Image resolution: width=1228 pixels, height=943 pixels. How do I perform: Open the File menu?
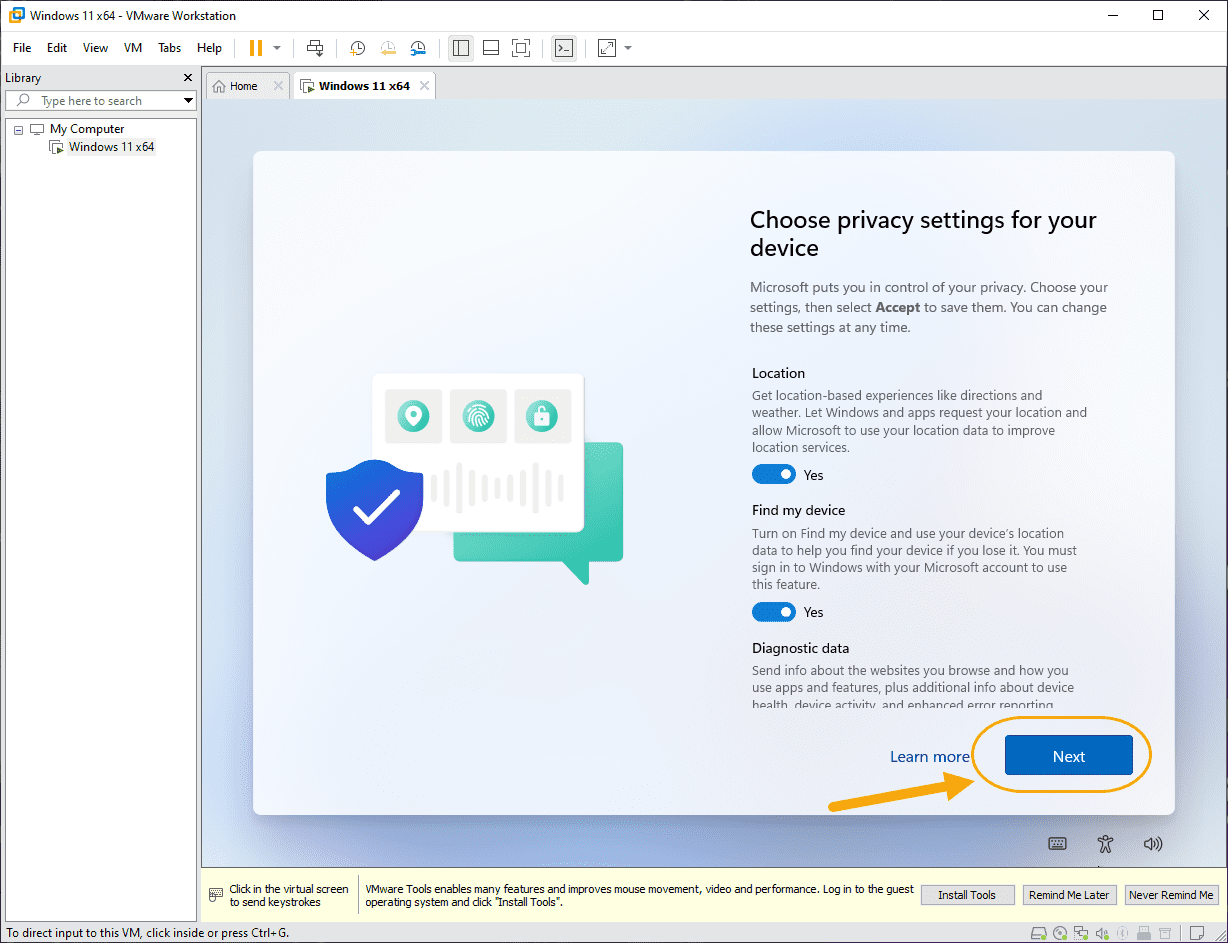pos(22,48)
